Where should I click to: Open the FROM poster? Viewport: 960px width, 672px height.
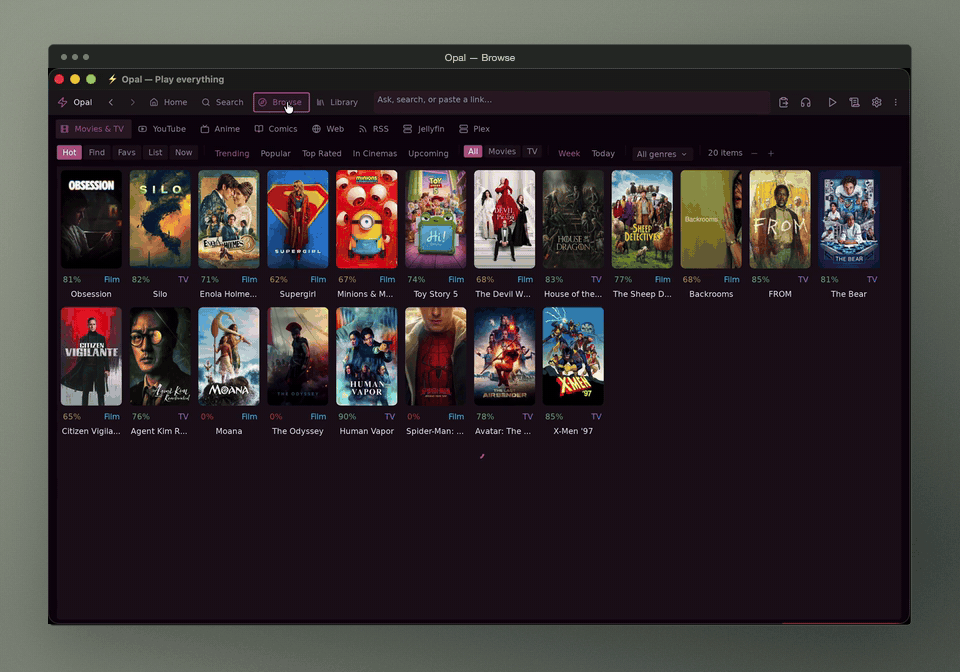780,219
